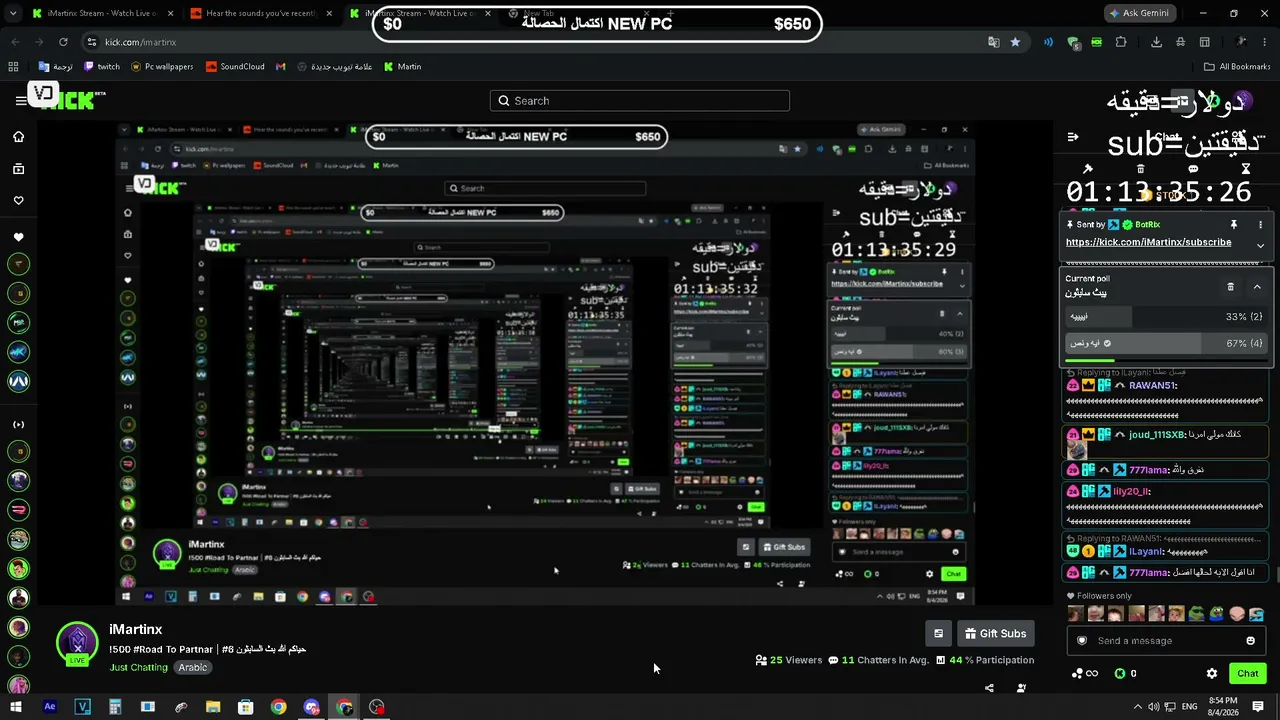
Task: Open joud_111SXB username in chat
Action: [x=1156, y=435]
